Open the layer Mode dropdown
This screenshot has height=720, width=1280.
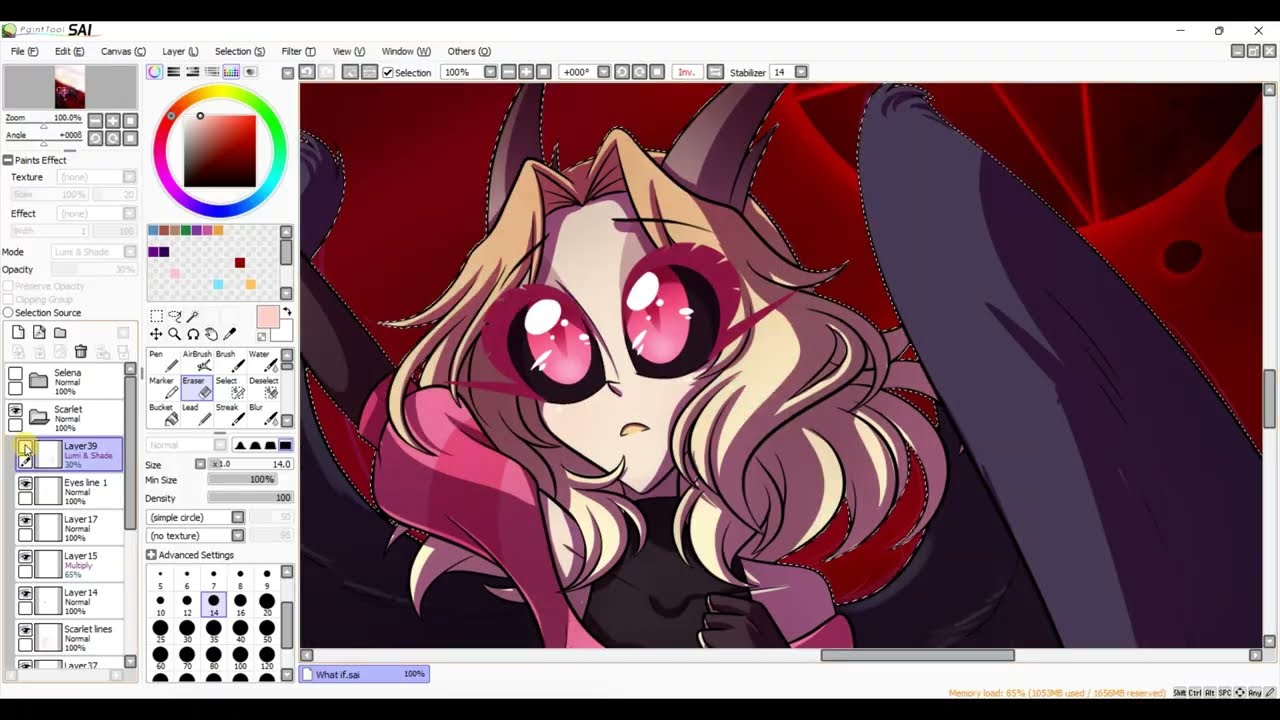pyautogui.click(x=129, y=252)
